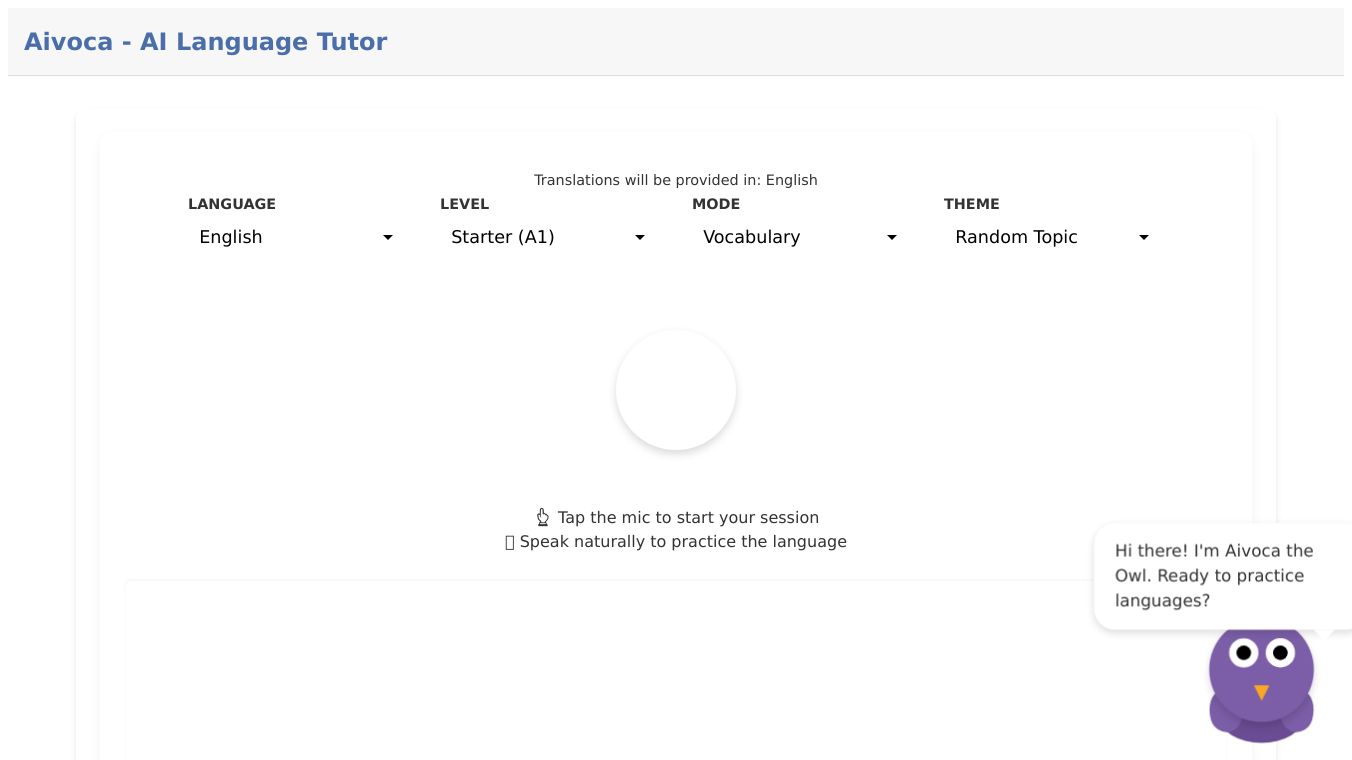Click the arrow on the Language selector
Viewport: 1352px width, 760px height.
pos(388,238)
